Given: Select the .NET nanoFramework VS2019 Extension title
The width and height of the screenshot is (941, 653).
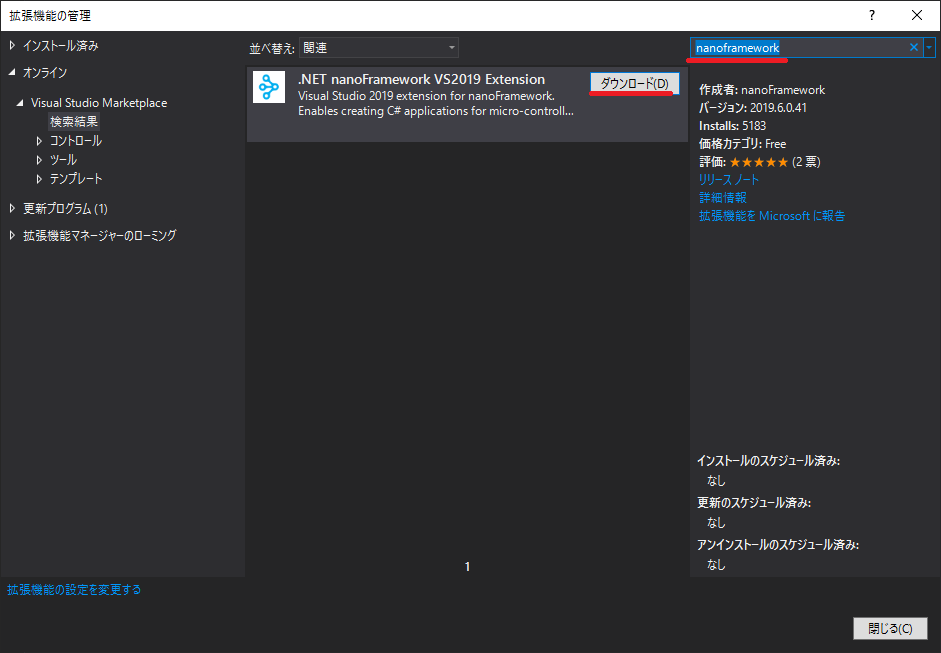Looking at the screenshot, I should 421,79.
